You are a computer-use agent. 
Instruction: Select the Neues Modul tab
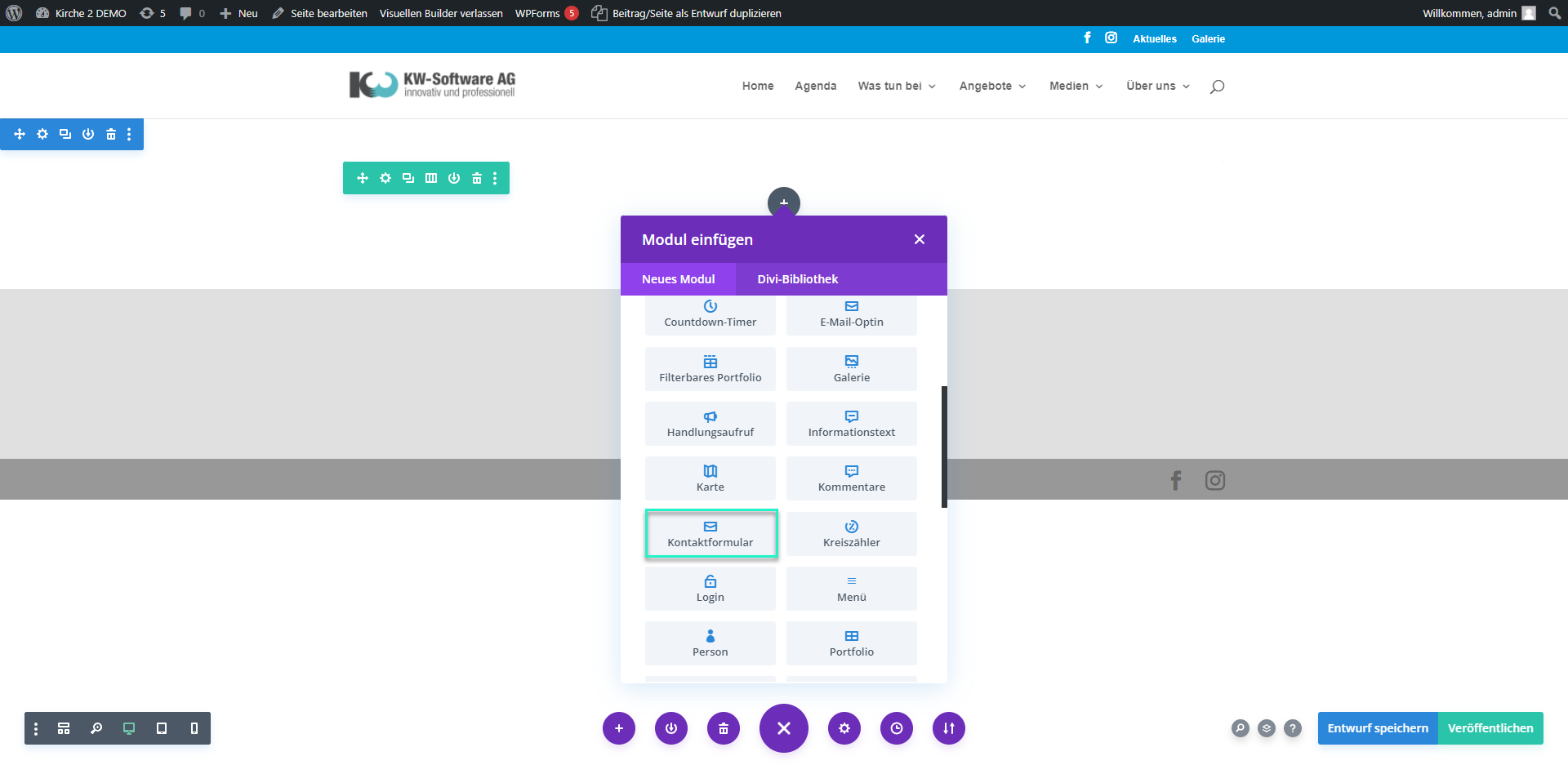[x=678, y=279]
